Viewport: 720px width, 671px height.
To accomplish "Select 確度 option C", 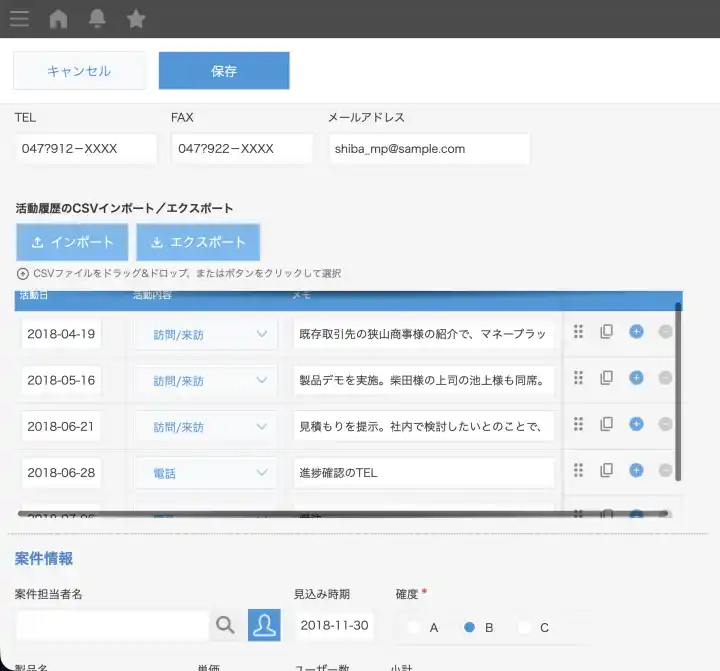I will click(x=524, y=627).
